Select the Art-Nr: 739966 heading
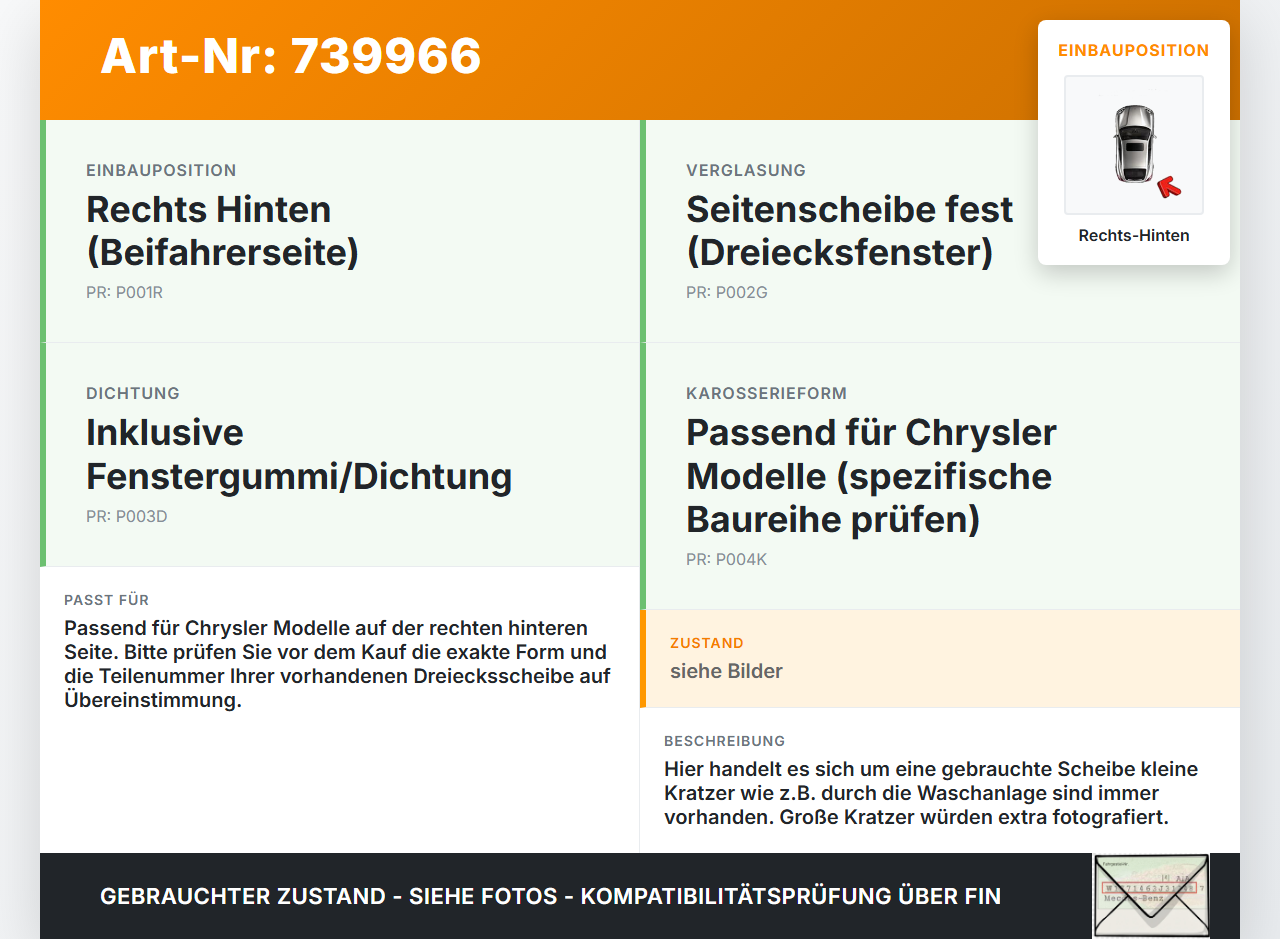 coord(291,56)
